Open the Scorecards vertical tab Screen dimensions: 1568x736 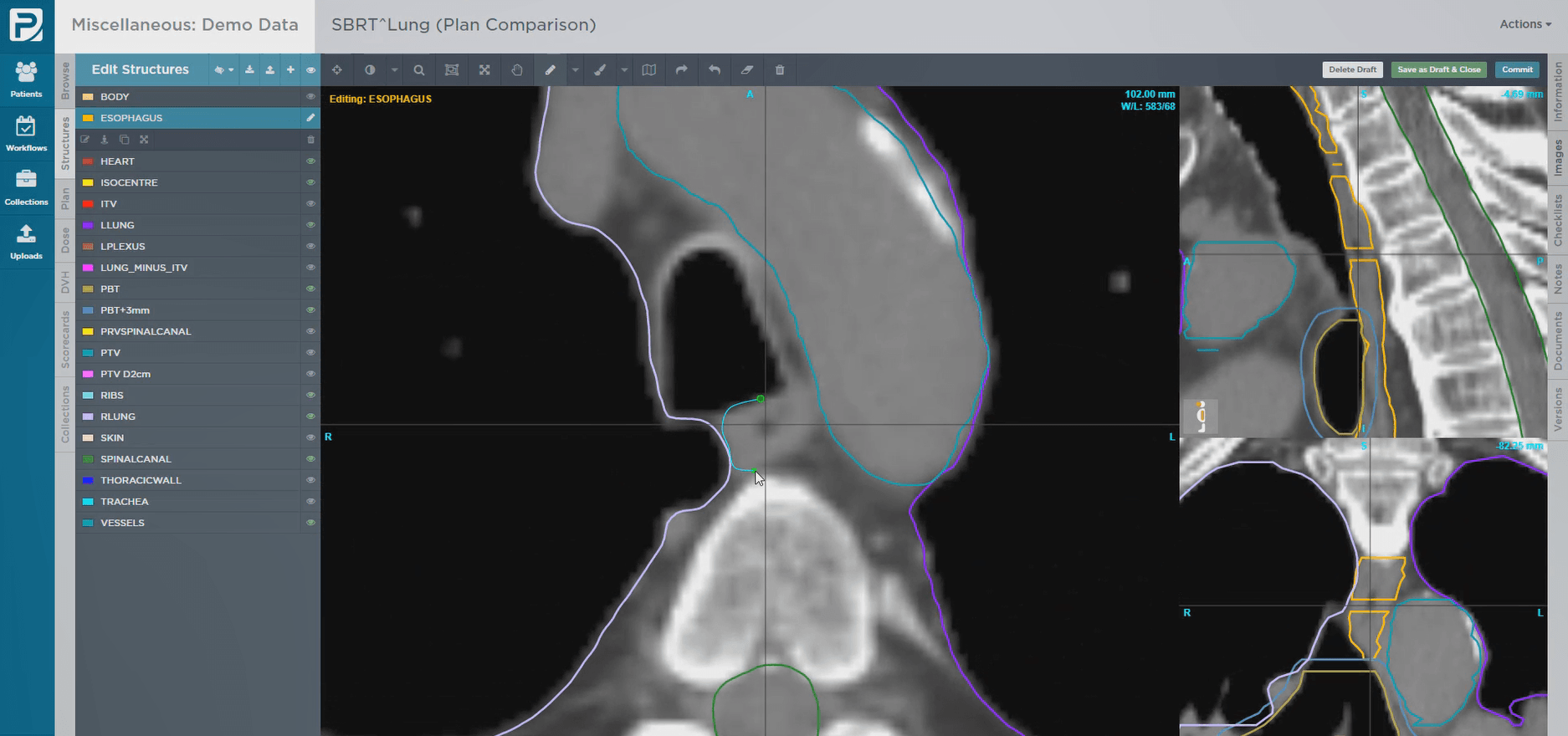pos(65,340)
